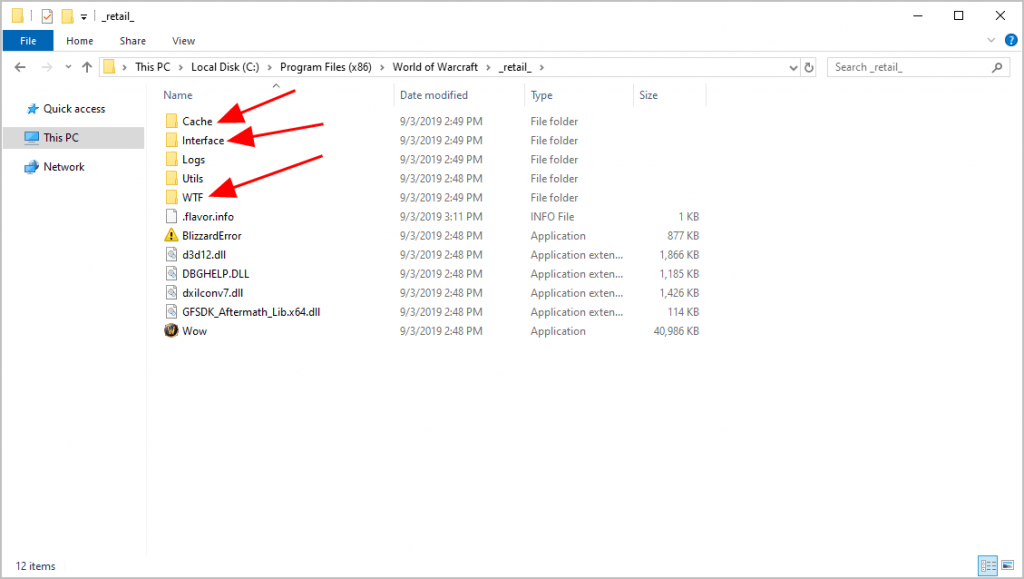This screenshot has height=579, width=1024.
Task: Switch to Details view layout icon
Action: 987,565
